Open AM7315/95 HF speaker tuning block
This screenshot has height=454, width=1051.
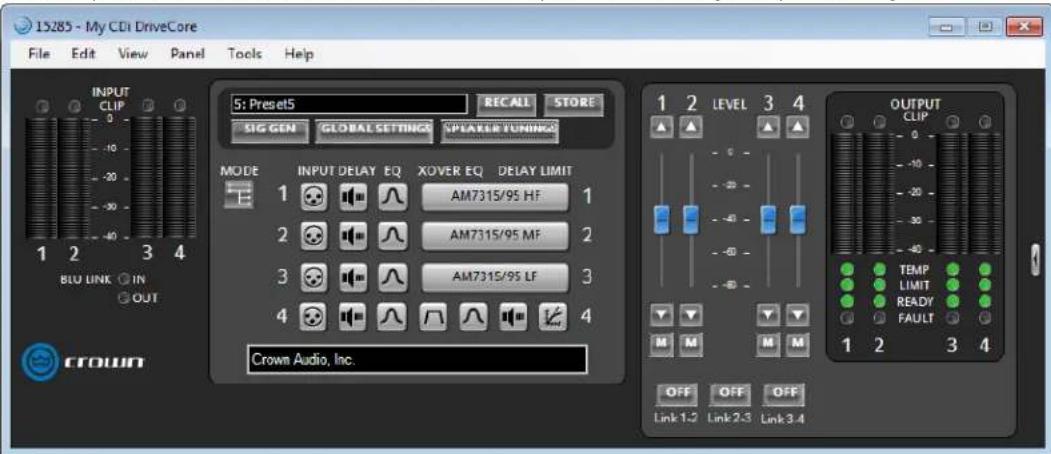pyautogui.click(x=495, y=196)
